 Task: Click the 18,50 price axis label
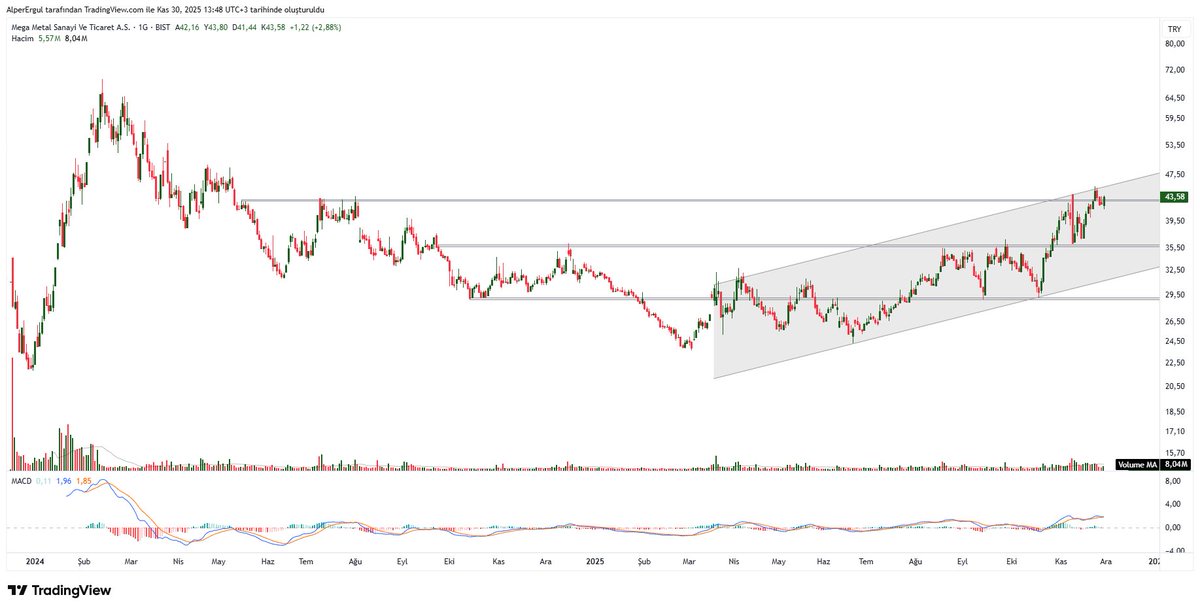click(1174, 412)
